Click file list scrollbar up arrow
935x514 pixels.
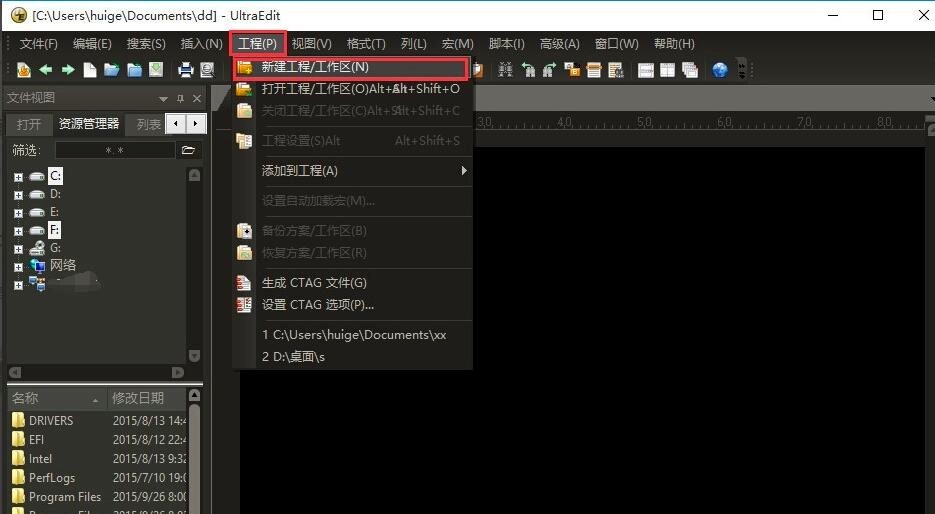(x=194, y=395)
